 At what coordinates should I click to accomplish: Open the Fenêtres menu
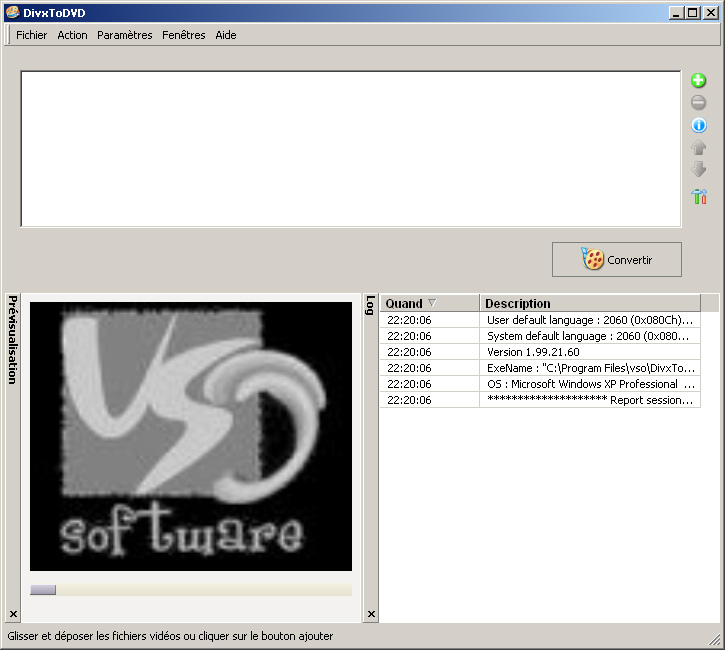point(184,35)
